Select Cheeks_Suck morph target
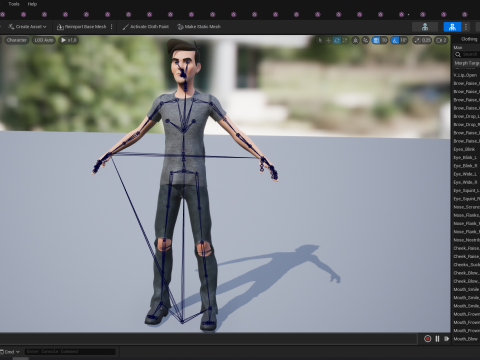480x360 pixels. coord(466,265)
